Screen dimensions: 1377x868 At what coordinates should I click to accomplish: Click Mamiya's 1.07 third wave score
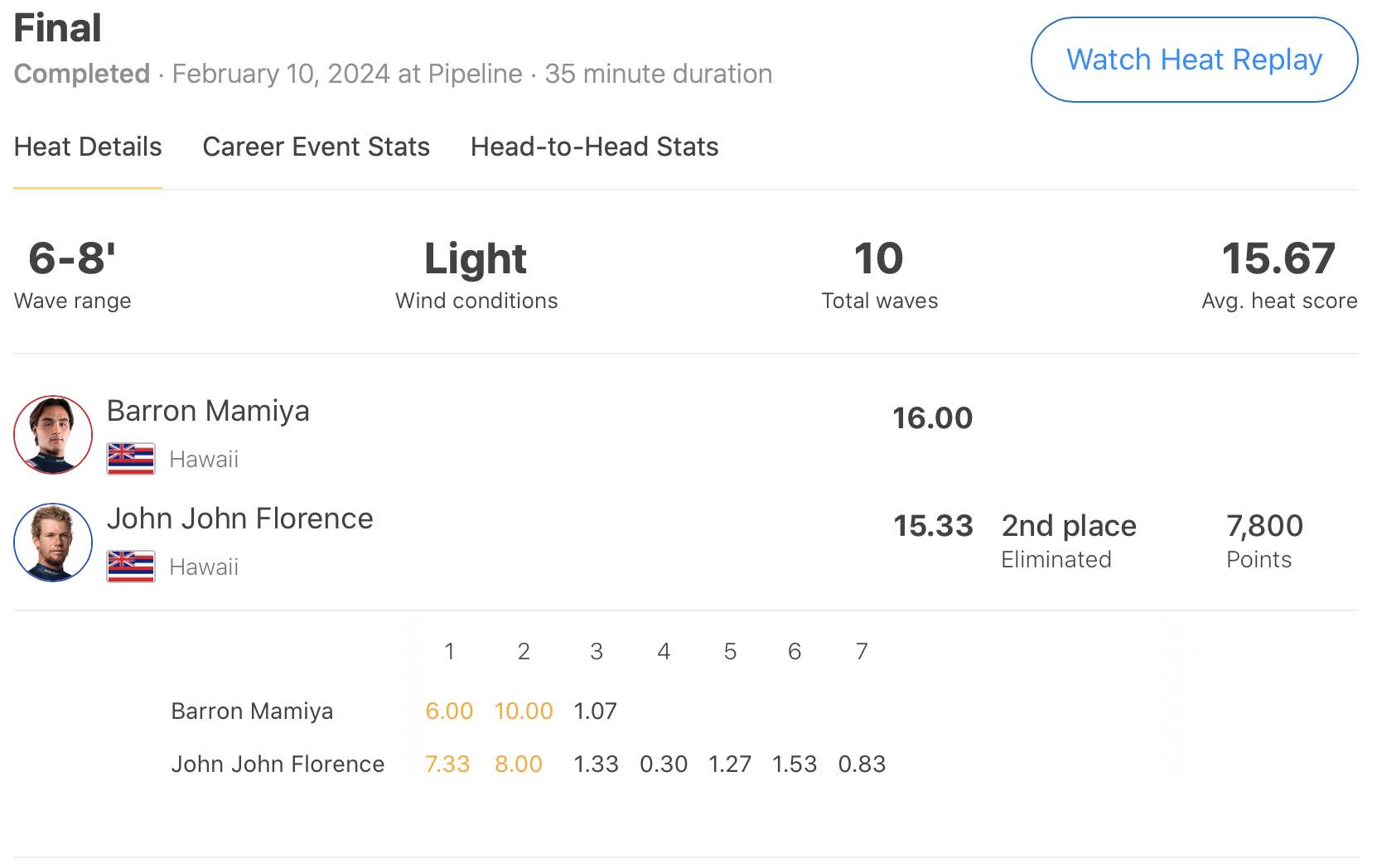[595, 711]
